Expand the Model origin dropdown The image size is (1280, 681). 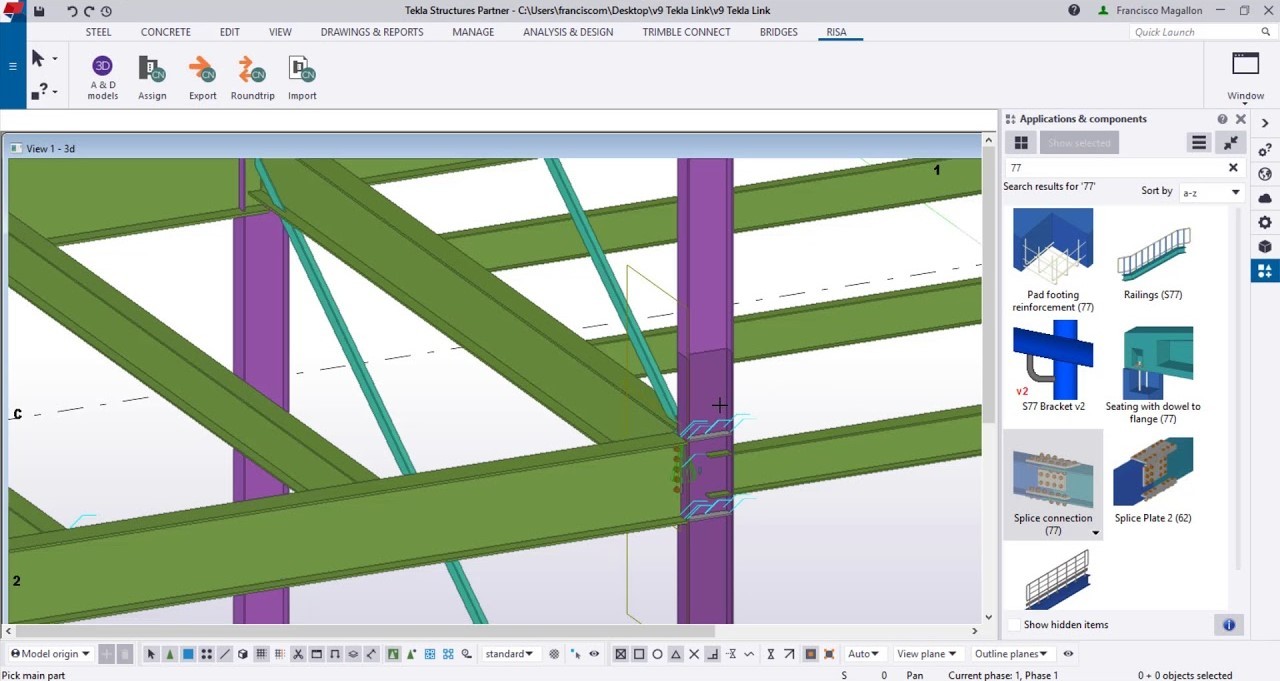tap(50, 654)
